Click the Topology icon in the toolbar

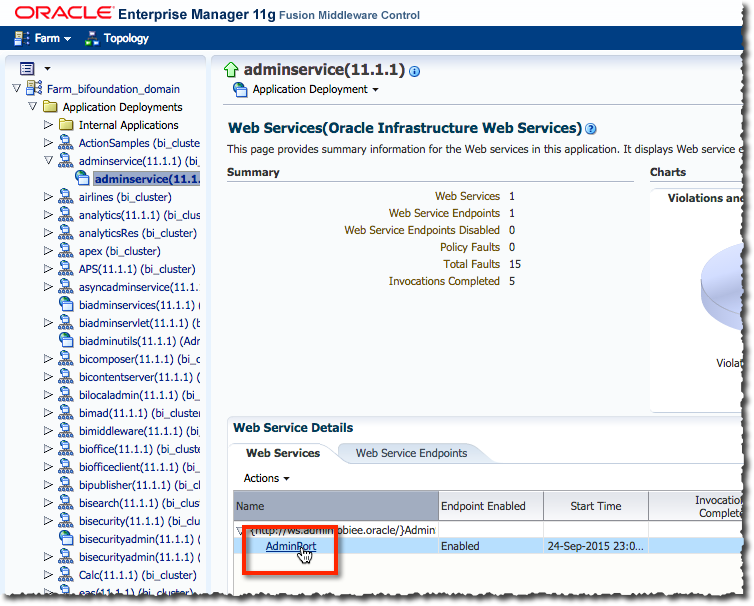[x=92, y=39]
